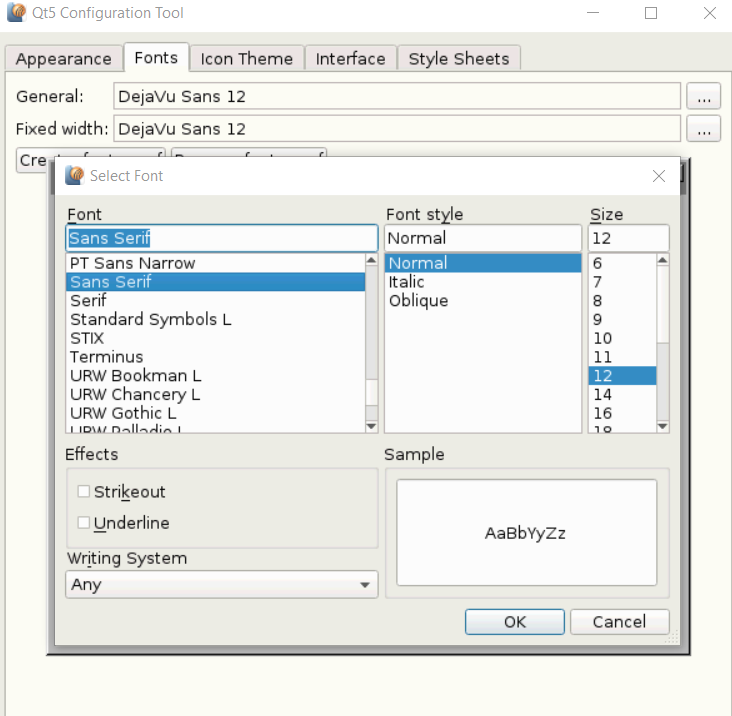Pick size 14 from the Size list
The height and width of the screenshot is (716, 732).
[x=602, y=395]
